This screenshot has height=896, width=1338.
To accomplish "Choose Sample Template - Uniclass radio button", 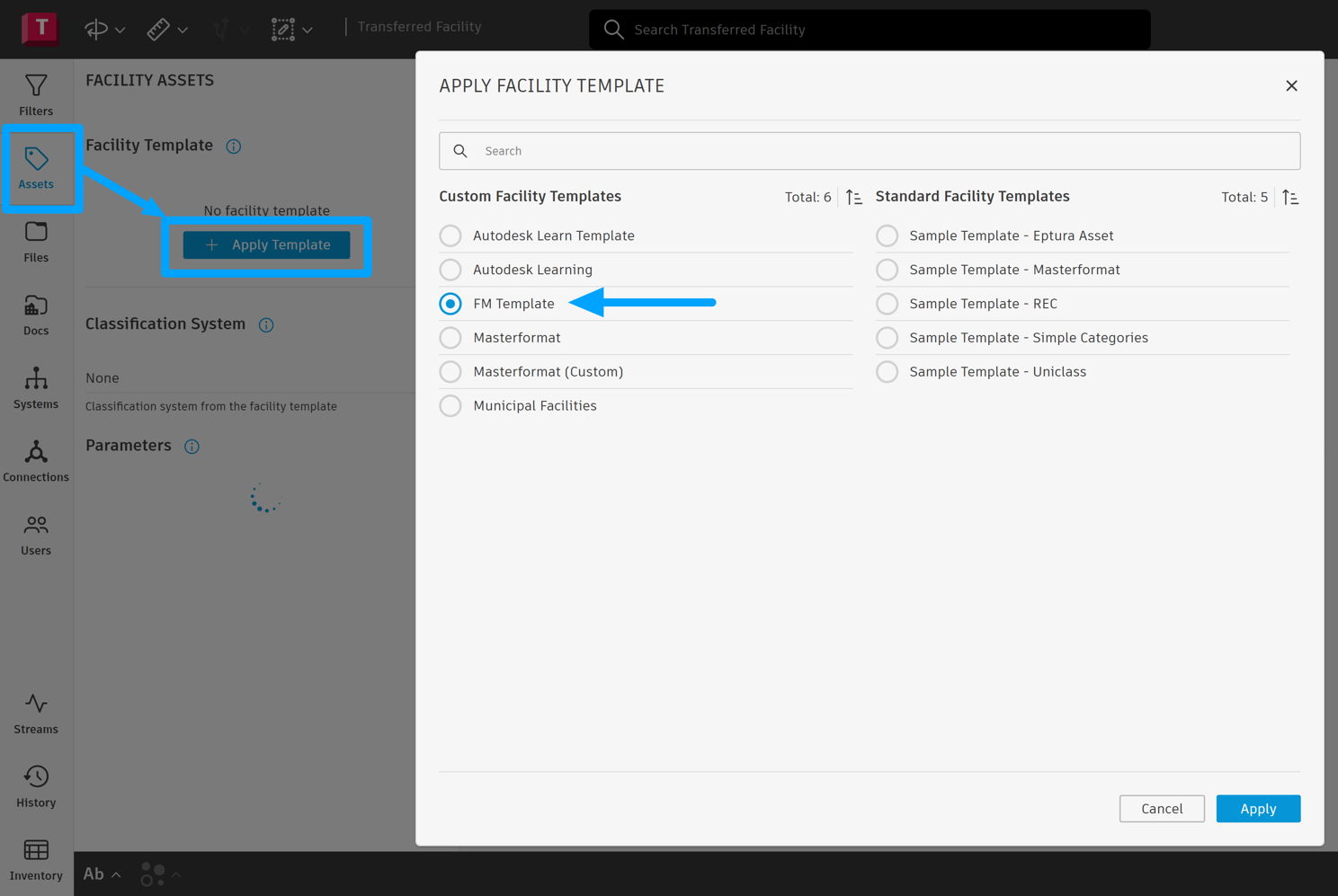I will (x=888, y=372).
